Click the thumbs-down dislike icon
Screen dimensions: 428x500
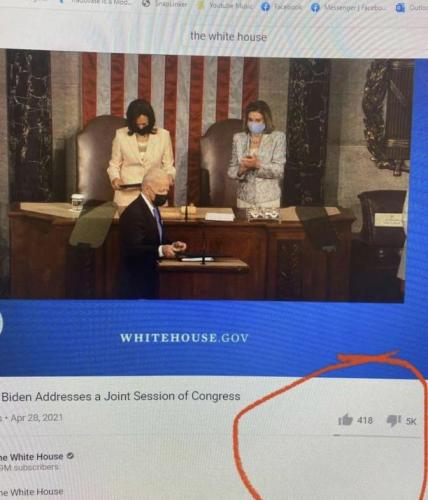coord(394,421)
